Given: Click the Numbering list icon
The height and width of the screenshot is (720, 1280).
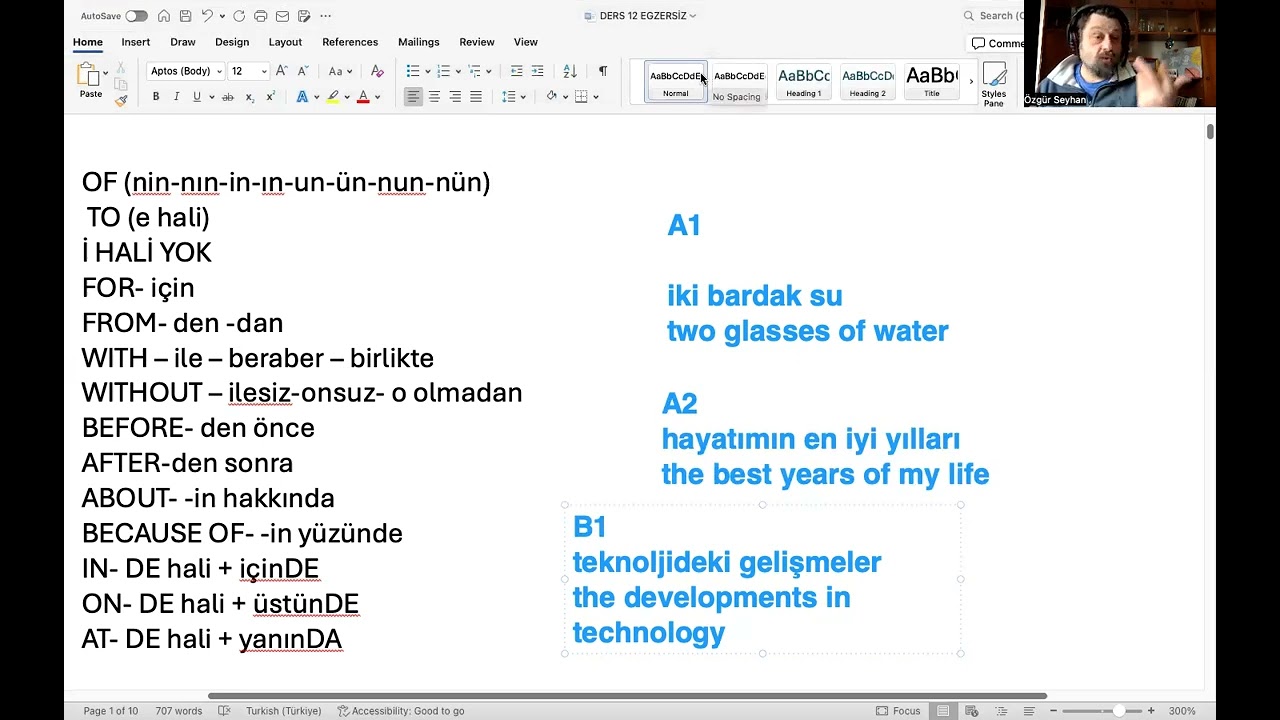Looking at the screenshot, I should (x=444, y=71).
